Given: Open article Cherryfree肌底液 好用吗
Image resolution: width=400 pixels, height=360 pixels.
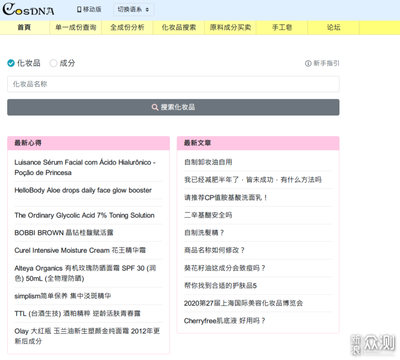Looking at the screenshot, I should (x=225, y=321).
